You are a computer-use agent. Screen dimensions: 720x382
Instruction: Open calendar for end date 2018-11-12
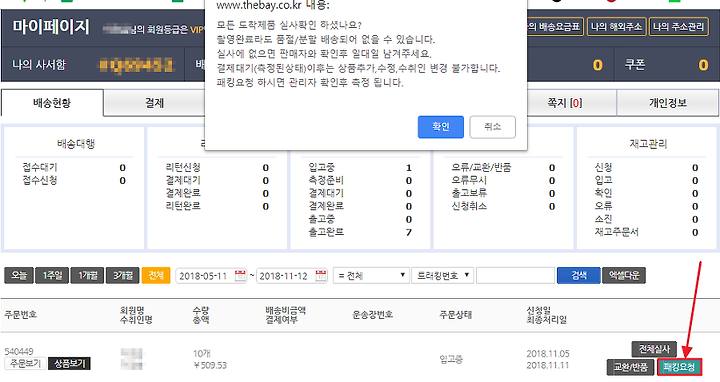coord(321,276)
